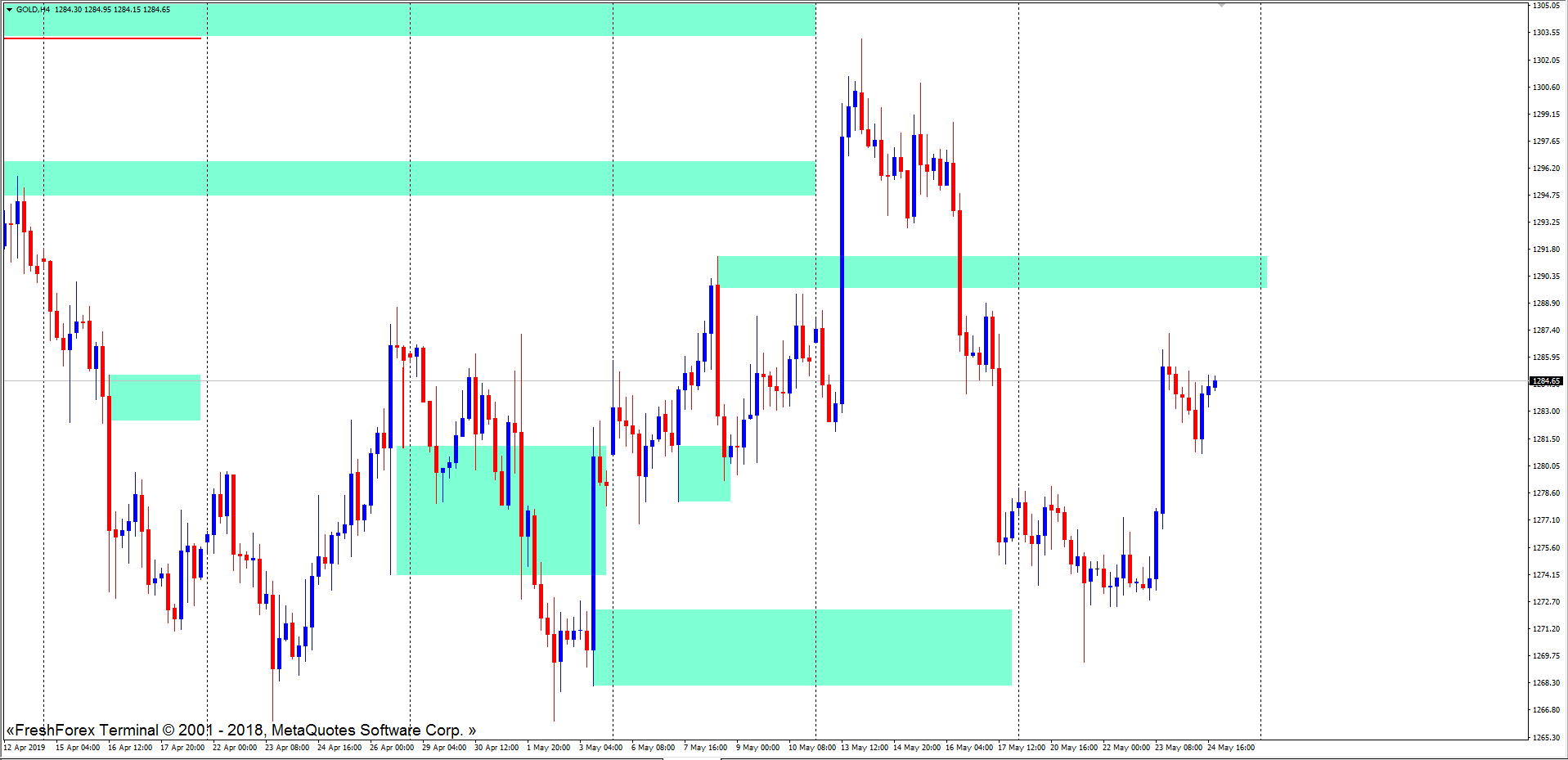The width and height of the screenshot is (1568, 760).
Task: Click the 24 May 16:00 time label
Action: click(1230, 747)
